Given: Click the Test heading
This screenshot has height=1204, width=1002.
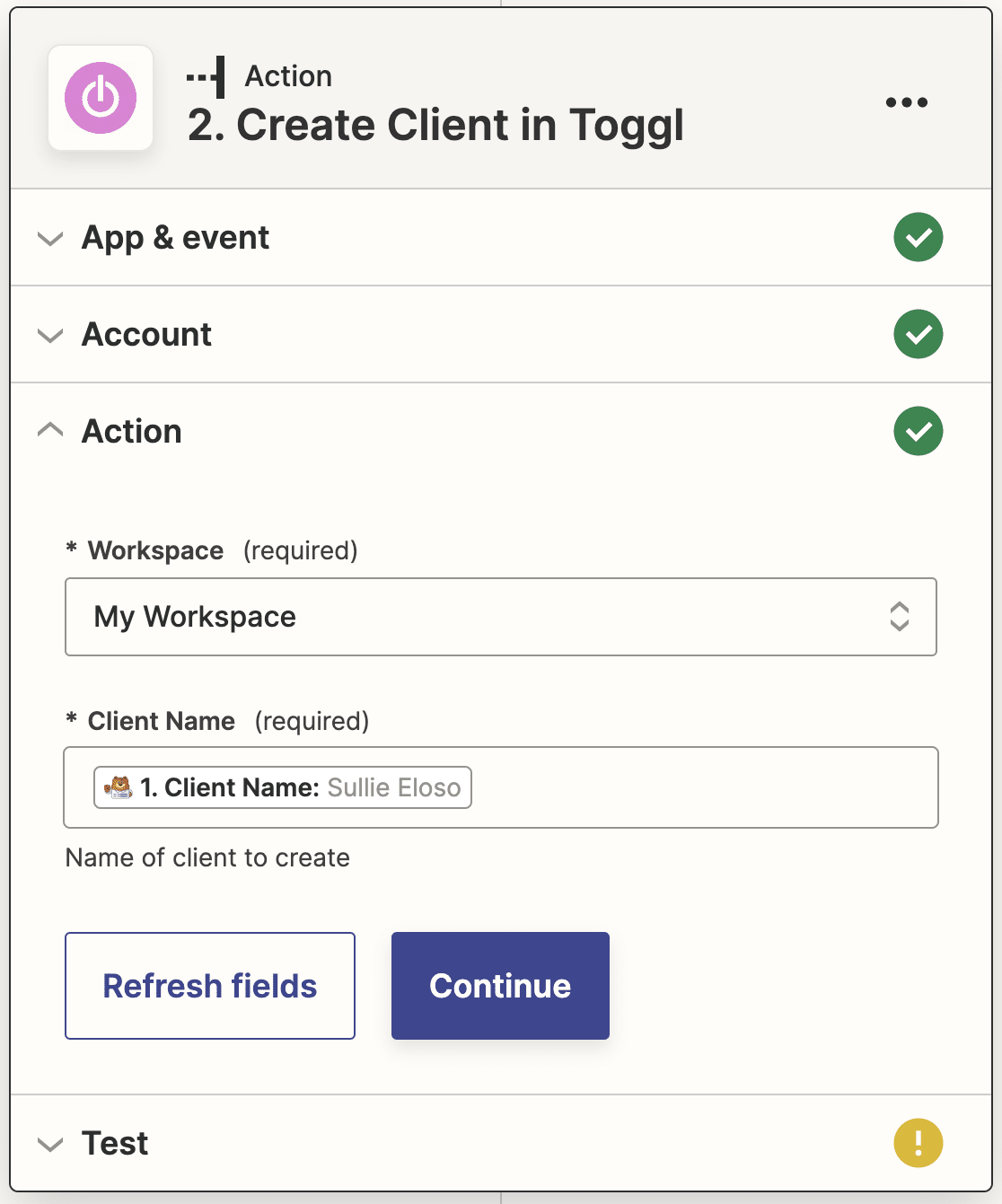Looking at the screenshot, I should pos(115,1143).
